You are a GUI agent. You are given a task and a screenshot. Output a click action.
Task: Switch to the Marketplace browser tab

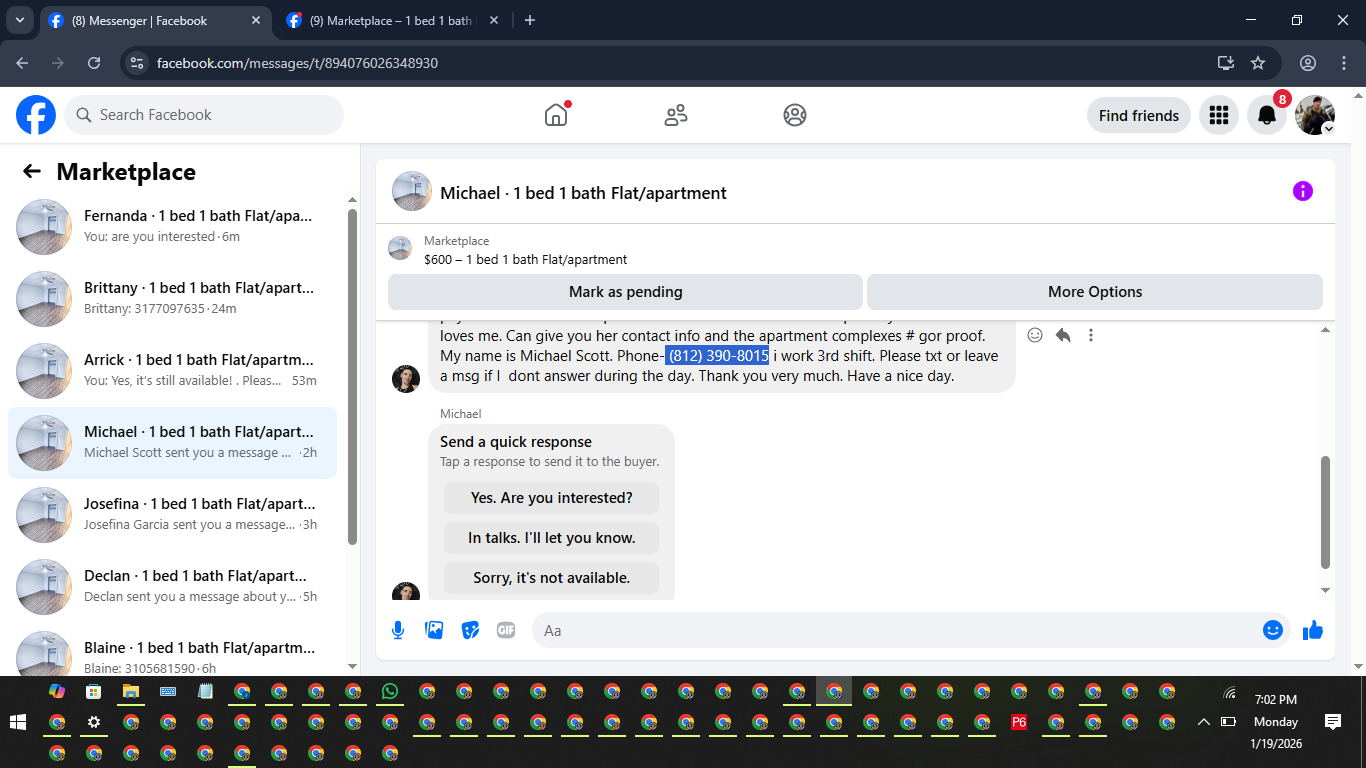click(x=390, y=20)
